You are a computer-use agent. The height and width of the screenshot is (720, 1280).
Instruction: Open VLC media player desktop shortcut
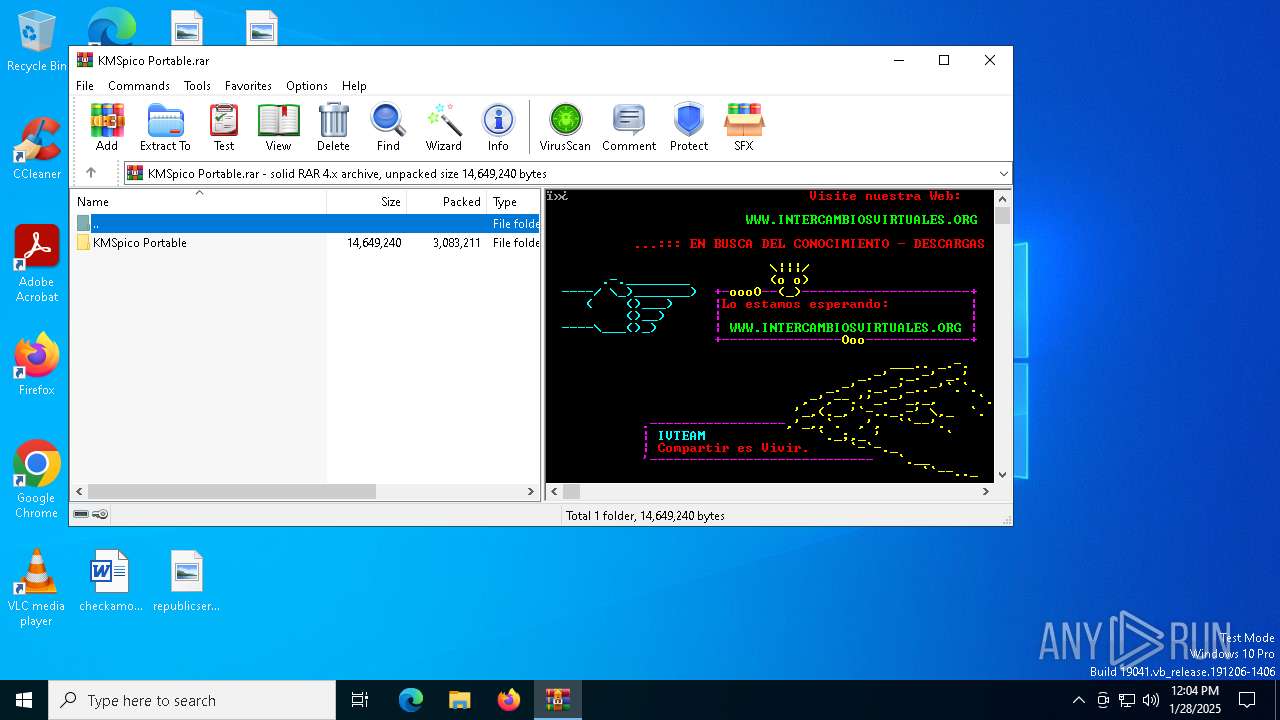tap(36, 588)
